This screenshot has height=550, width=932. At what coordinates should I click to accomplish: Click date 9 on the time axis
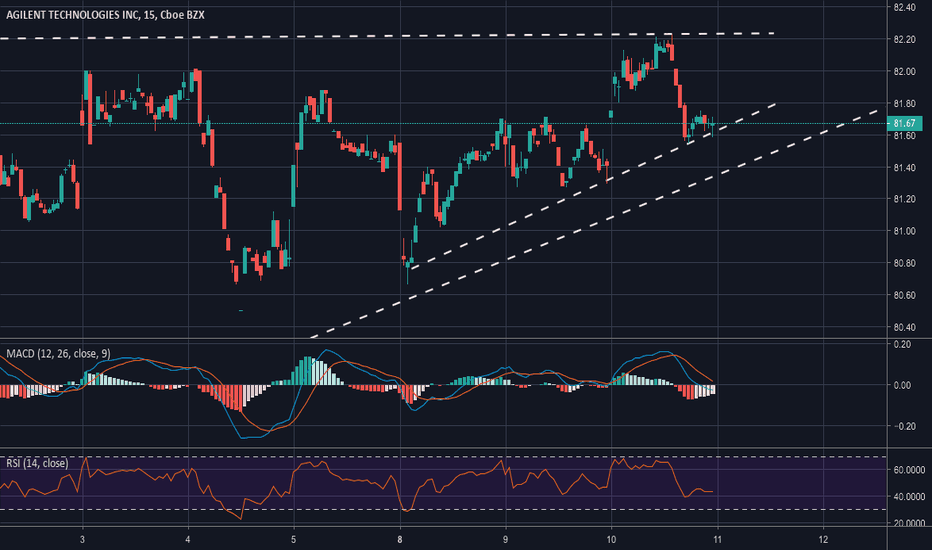point(506,540)
